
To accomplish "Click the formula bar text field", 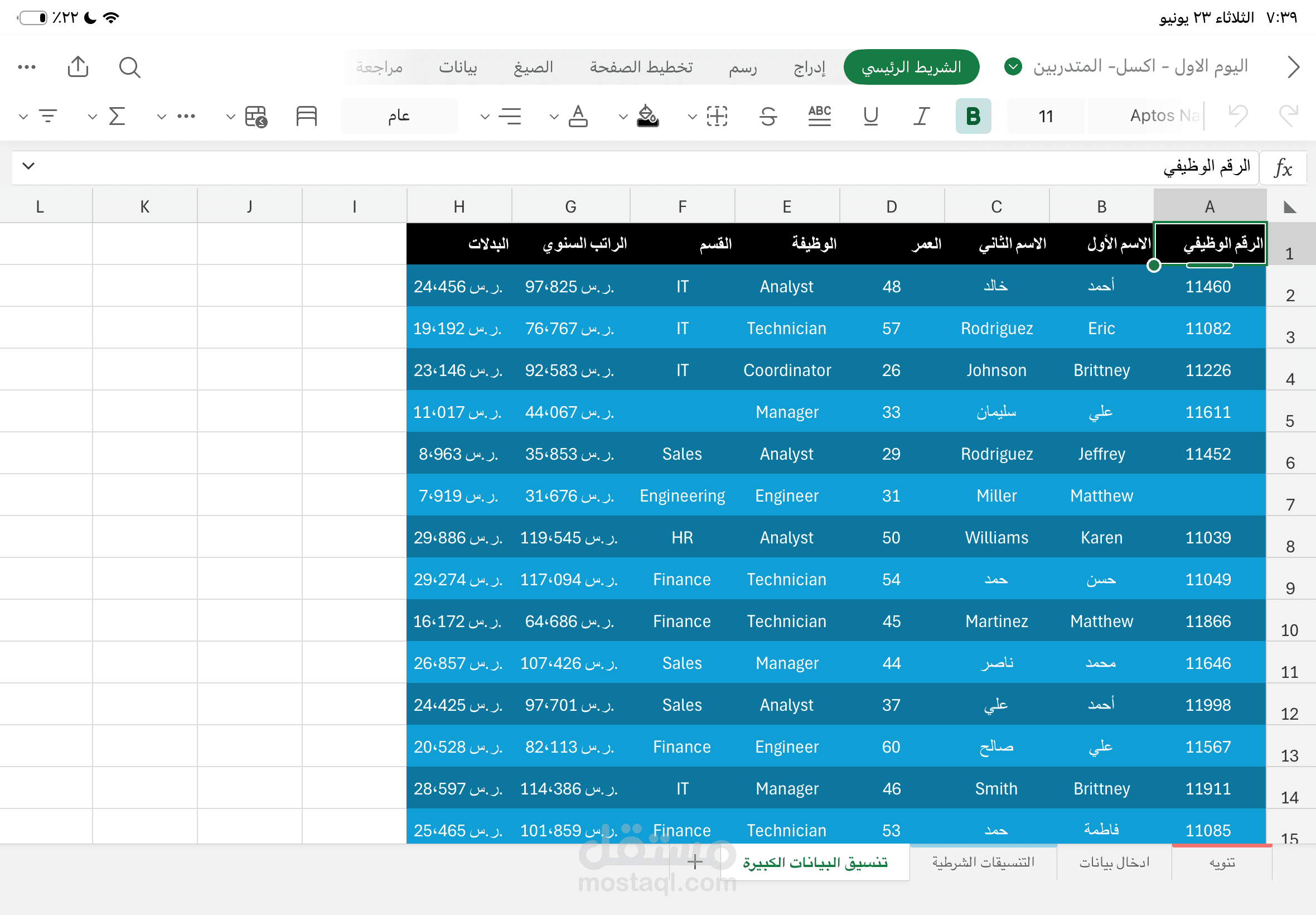I will (635, 168).
